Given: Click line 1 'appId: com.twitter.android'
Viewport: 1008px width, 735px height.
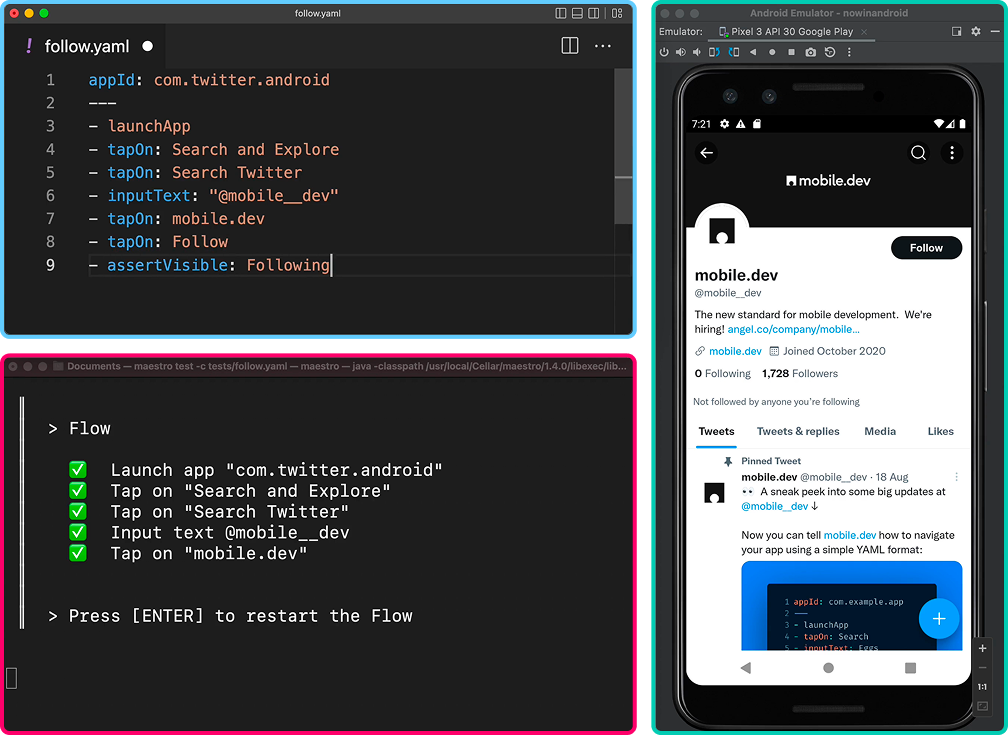Looking at the screenshot, I should point(209,80).
